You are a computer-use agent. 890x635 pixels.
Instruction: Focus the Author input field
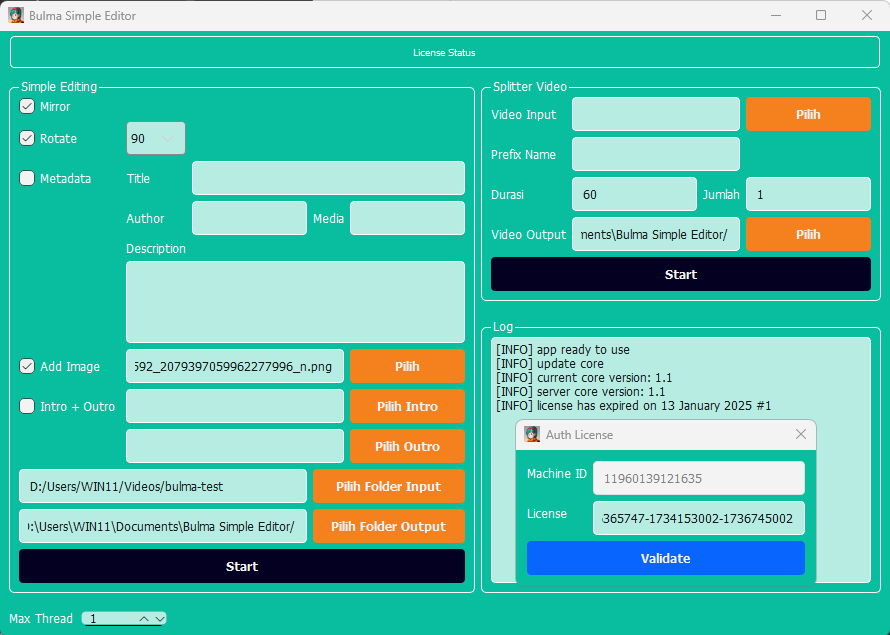pos(249,218)
